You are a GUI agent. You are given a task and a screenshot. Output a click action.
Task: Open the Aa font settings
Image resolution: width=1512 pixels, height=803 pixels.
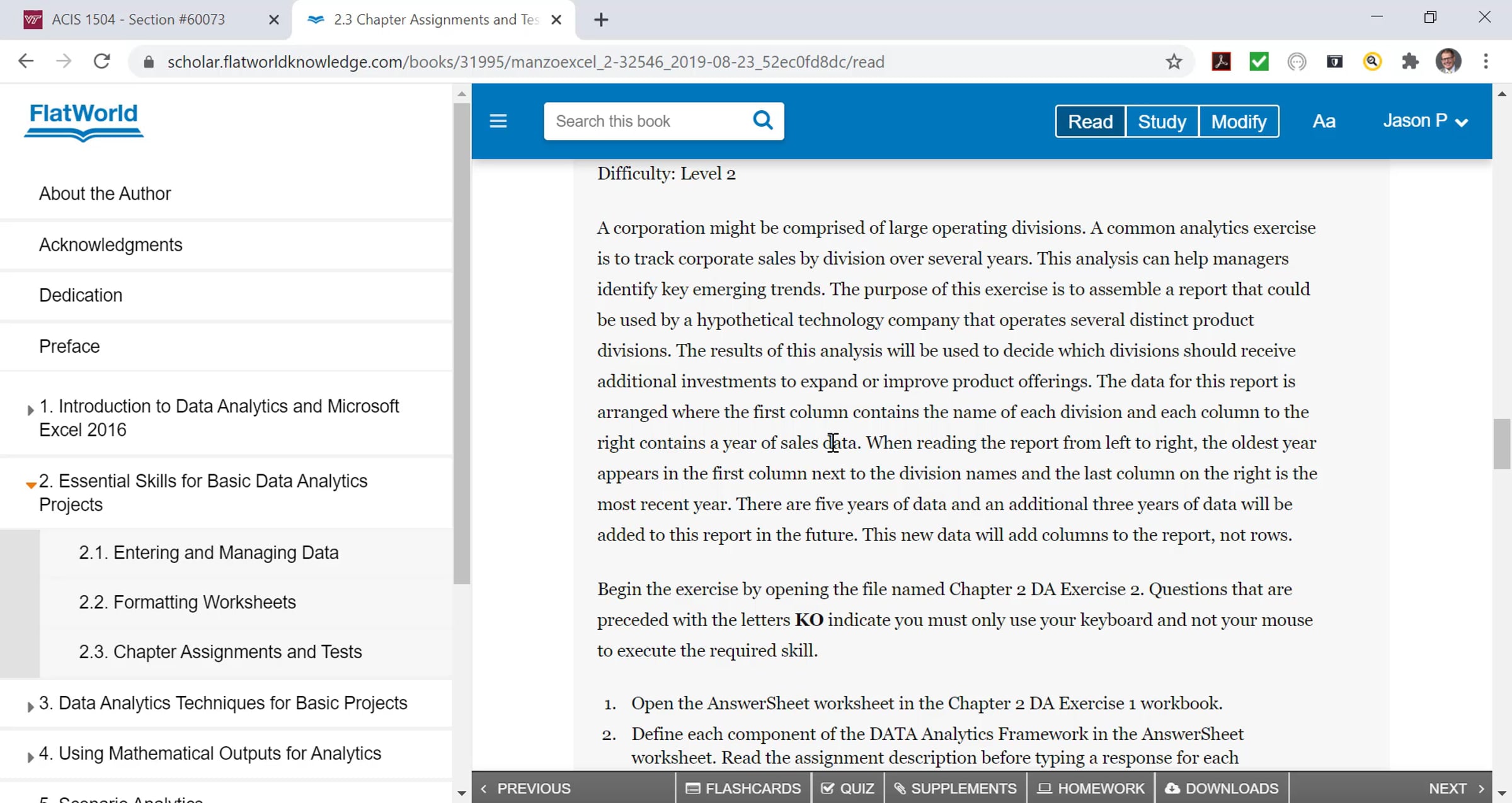click(1324, 121)
